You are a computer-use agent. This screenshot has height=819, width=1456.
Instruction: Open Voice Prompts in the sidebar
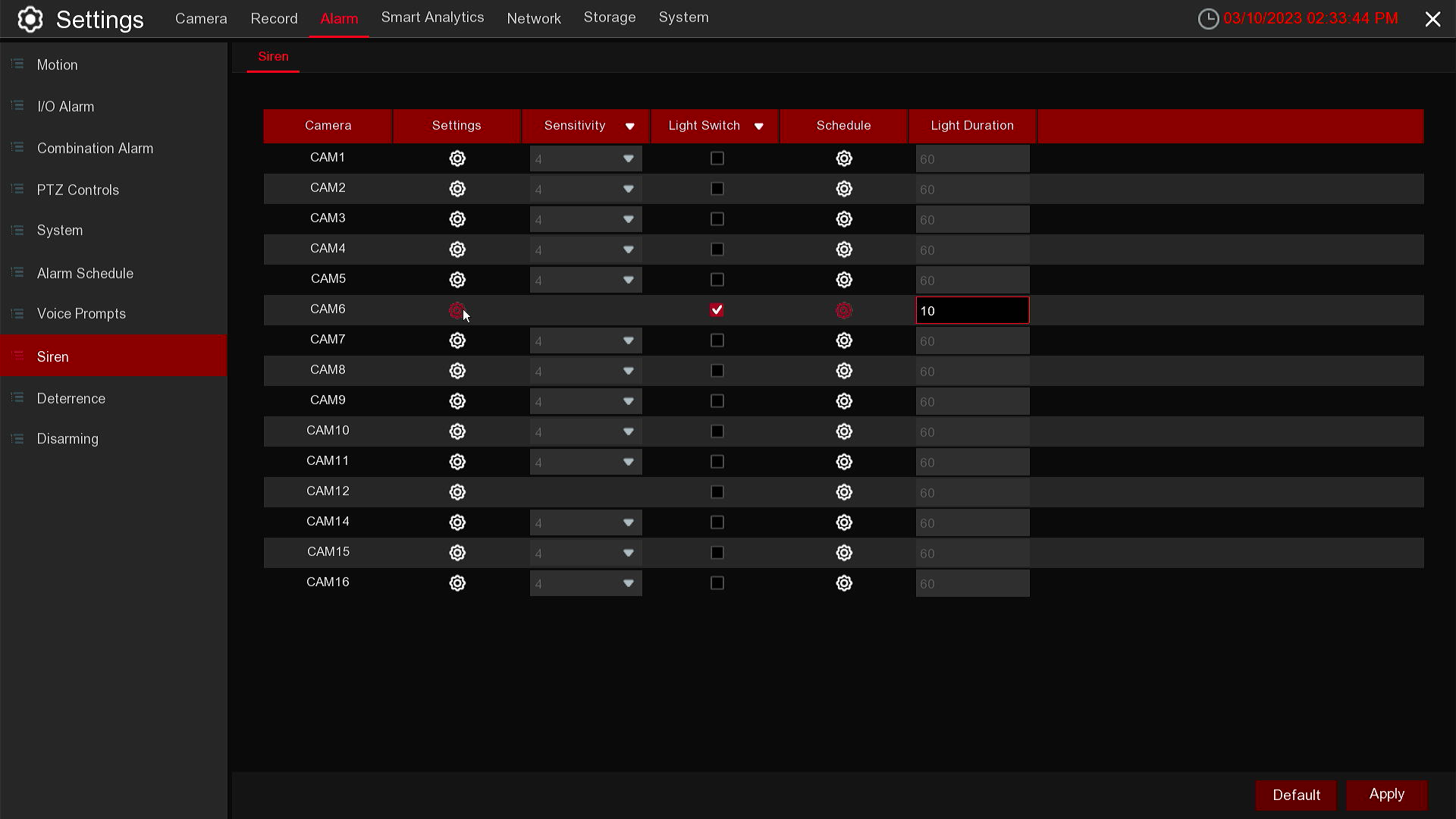click(81, 313)
